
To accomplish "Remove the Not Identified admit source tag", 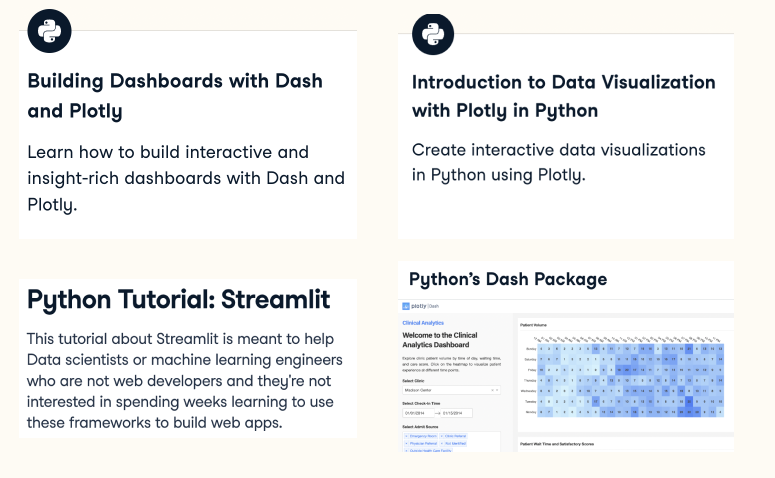I will (442, 443).
